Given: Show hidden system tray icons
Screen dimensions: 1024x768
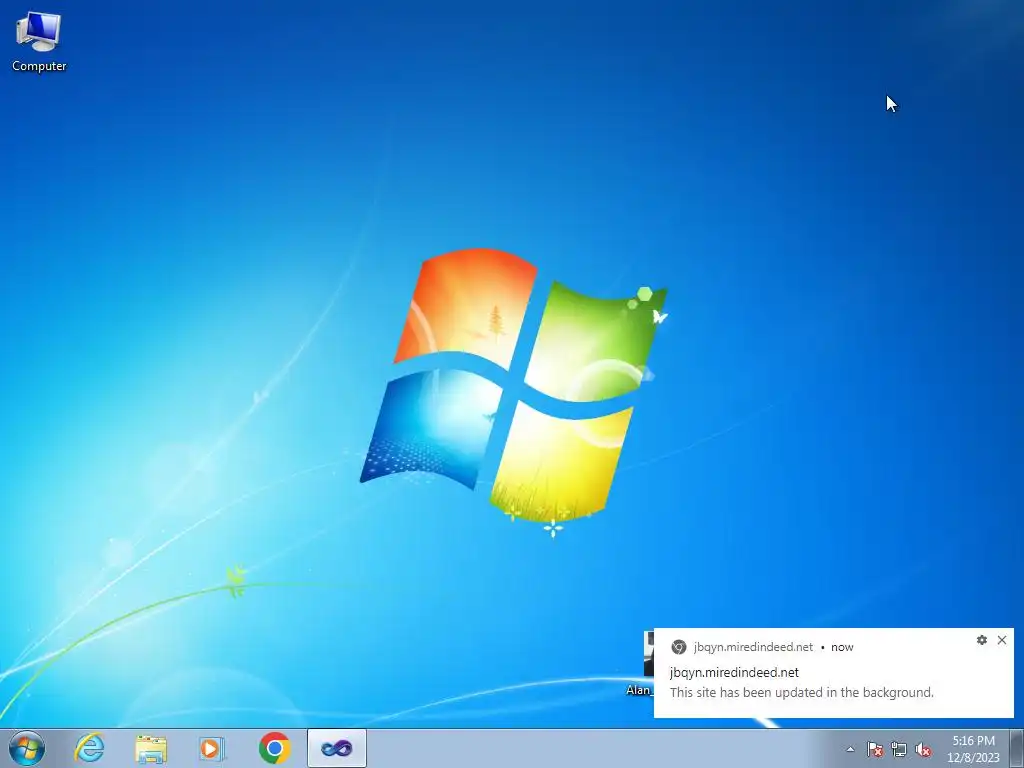Looking at the screenshot, I should point(850,749).
